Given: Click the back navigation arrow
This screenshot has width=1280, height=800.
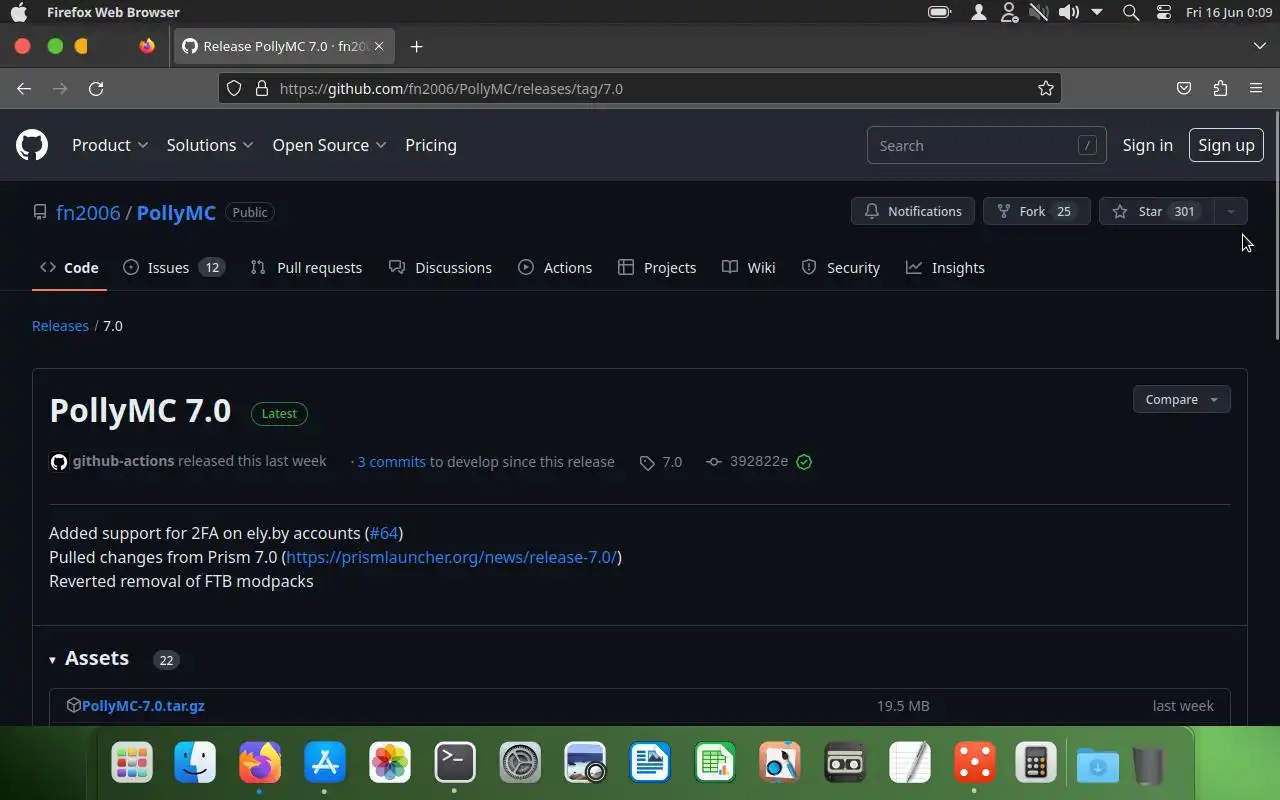Looking at the screenshot, I should [x=24, y=88].
